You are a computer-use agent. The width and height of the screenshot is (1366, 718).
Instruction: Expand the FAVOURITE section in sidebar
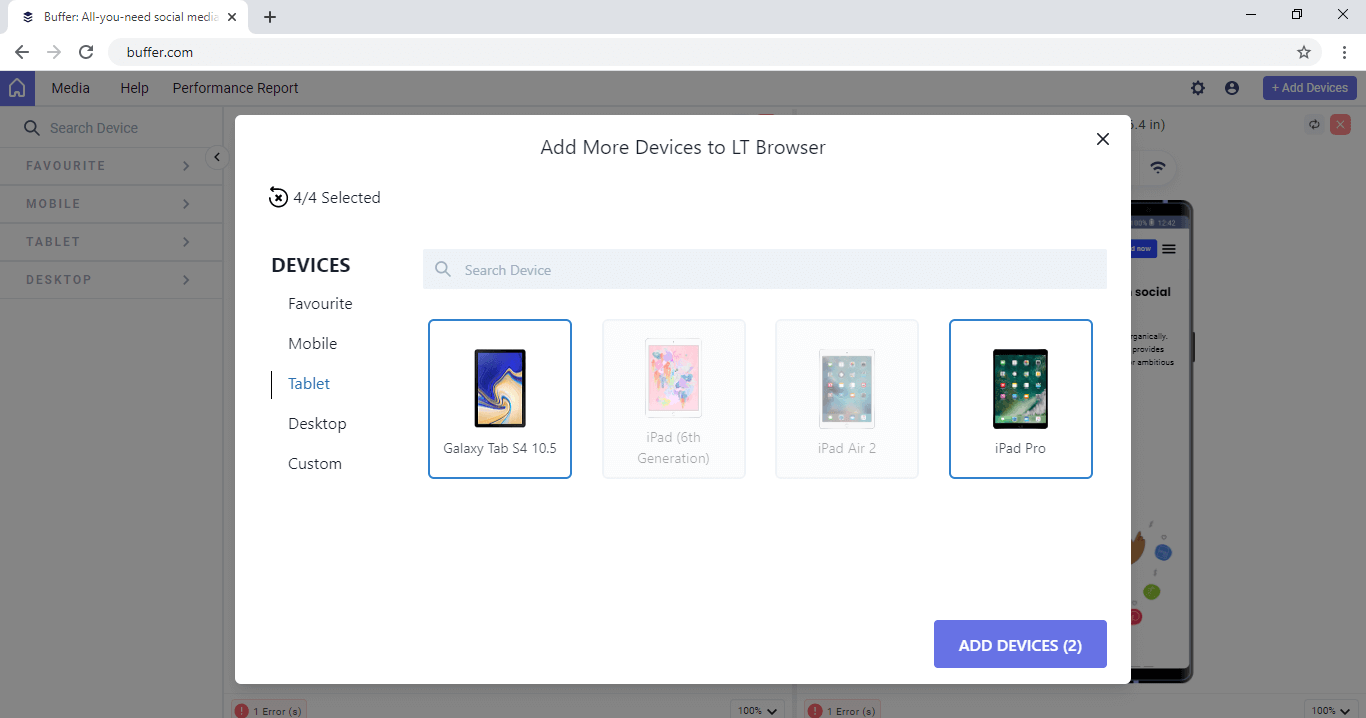[x=108, y=166]
